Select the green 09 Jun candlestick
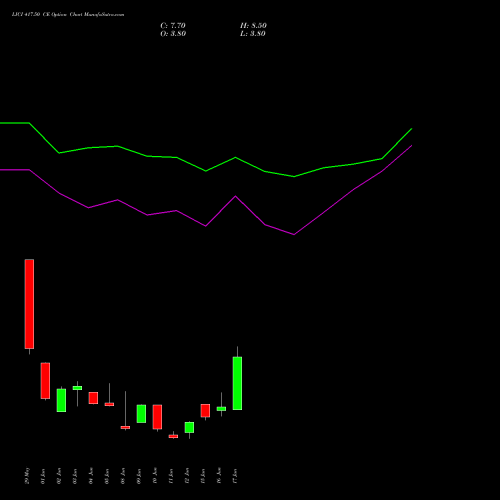This screenshot has width=500, height=500. 141,414
